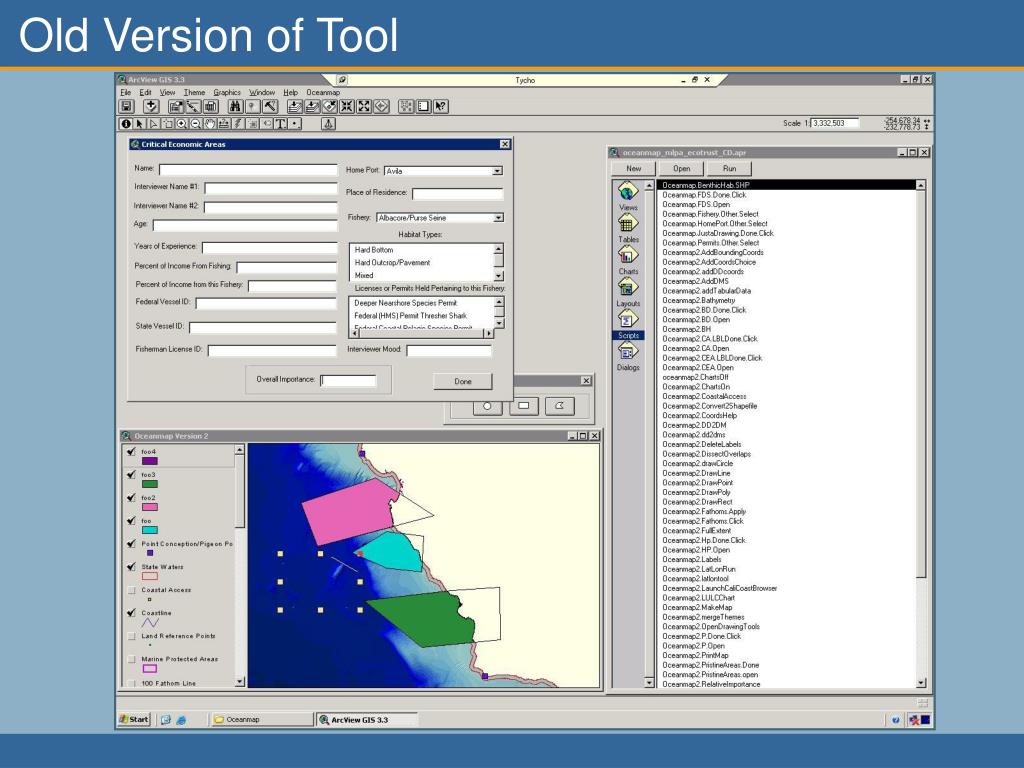Select the Draw Point tool

tap(295, 123)
